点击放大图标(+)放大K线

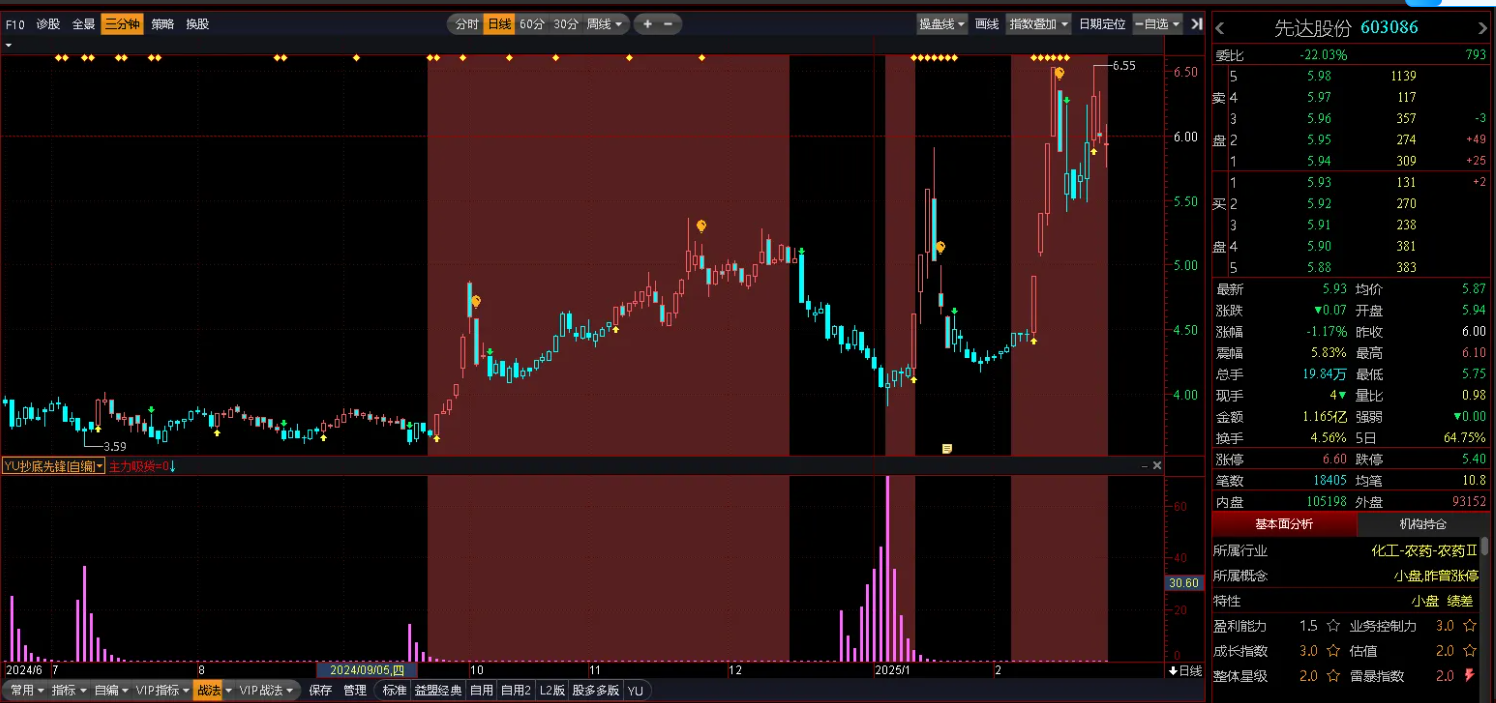click(x=645, y=24)
